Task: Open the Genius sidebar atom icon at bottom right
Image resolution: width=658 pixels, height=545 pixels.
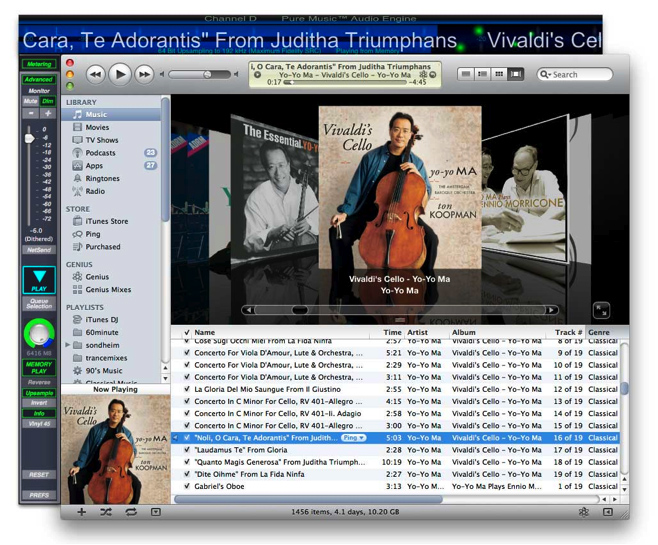Action: [583, 512]
